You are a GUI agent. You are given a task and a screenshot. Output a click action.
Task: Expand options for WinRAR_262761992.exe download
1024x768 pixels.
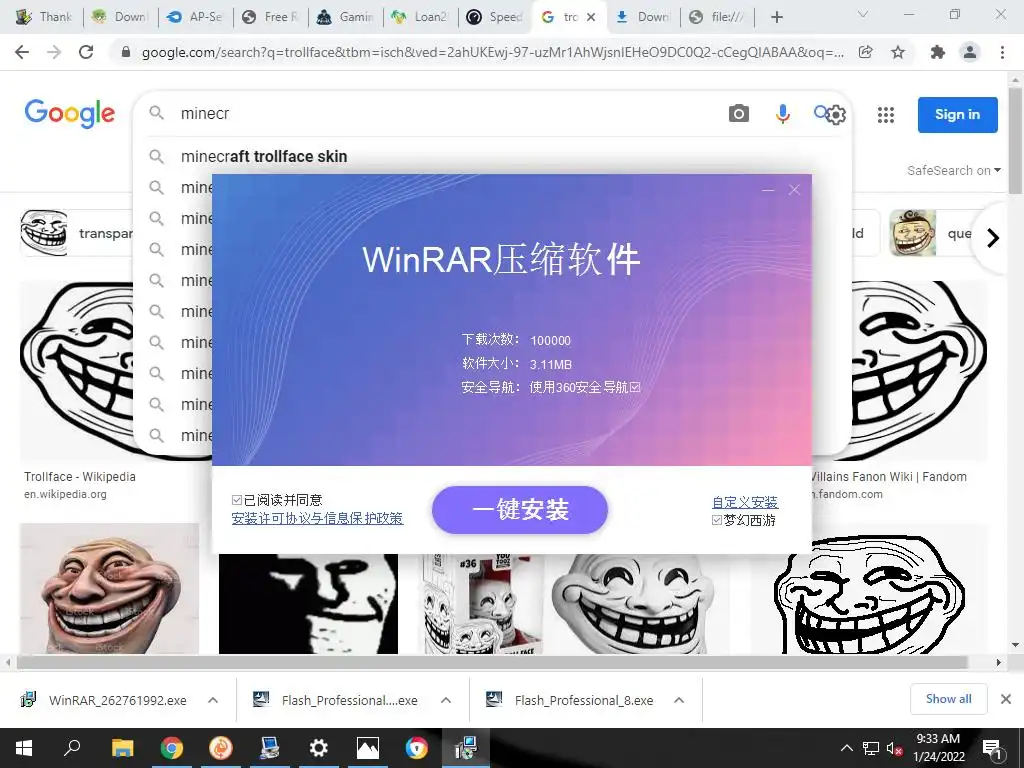tap(213, 700)
